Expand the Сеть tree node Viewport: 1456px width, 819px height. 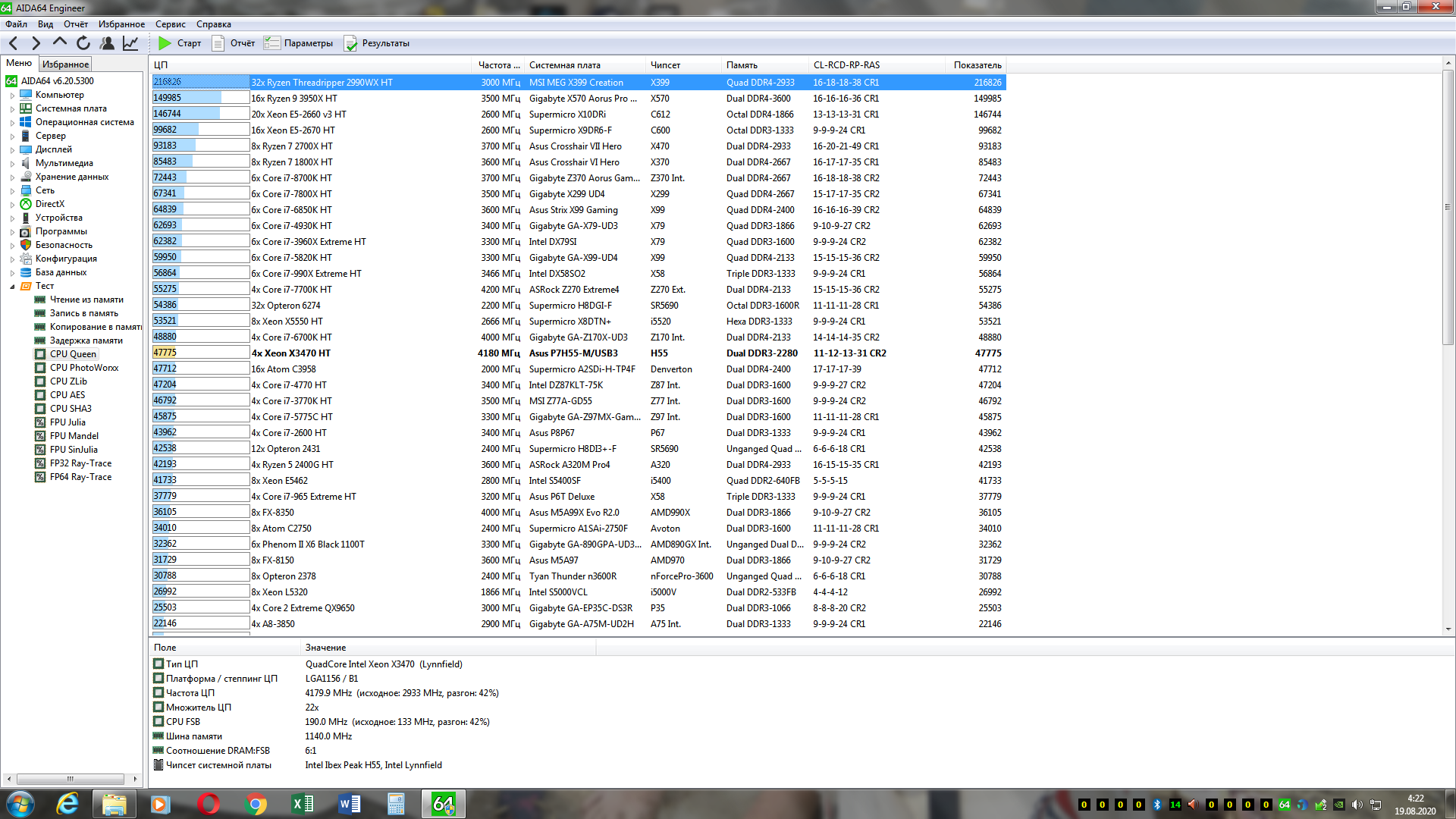point(12,191)
